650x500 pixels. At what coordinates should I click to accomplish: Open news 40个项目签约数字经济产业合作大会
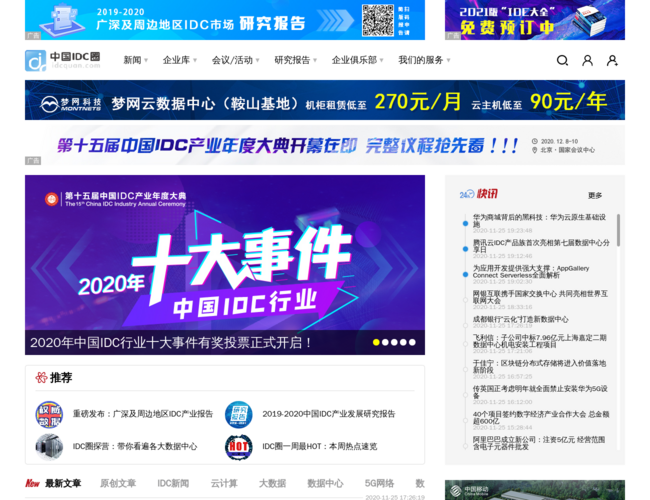point(541,417)
